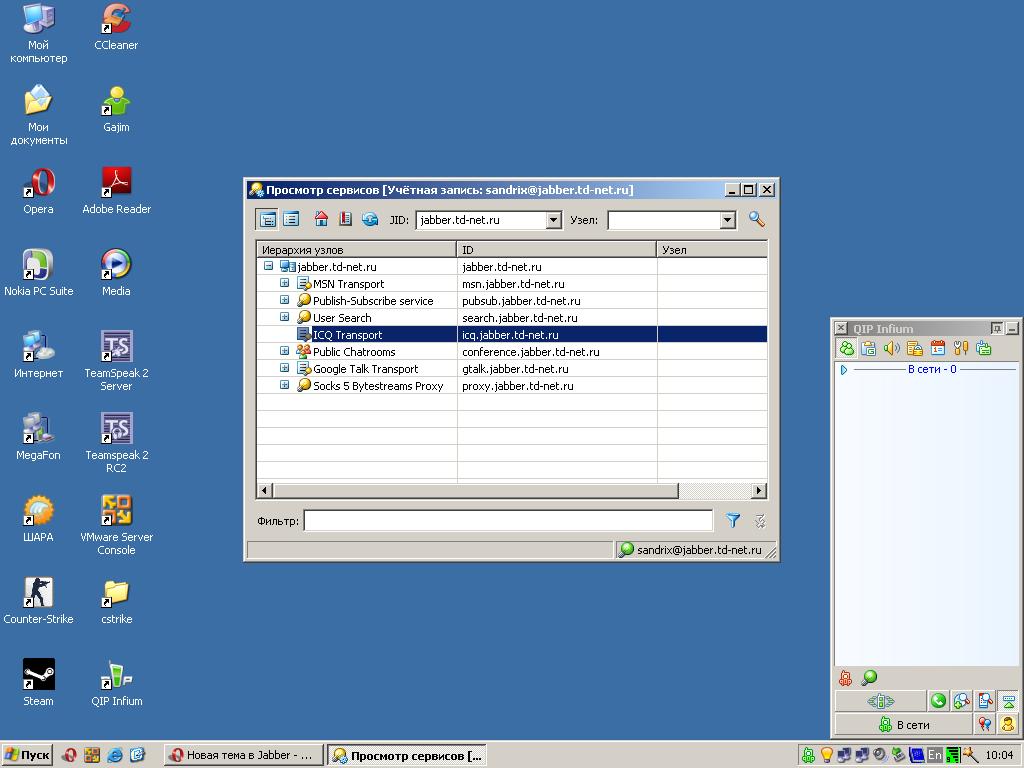Go to home server via house icon
This screenshot has width=1024, height=768.
tap(321, 219)
